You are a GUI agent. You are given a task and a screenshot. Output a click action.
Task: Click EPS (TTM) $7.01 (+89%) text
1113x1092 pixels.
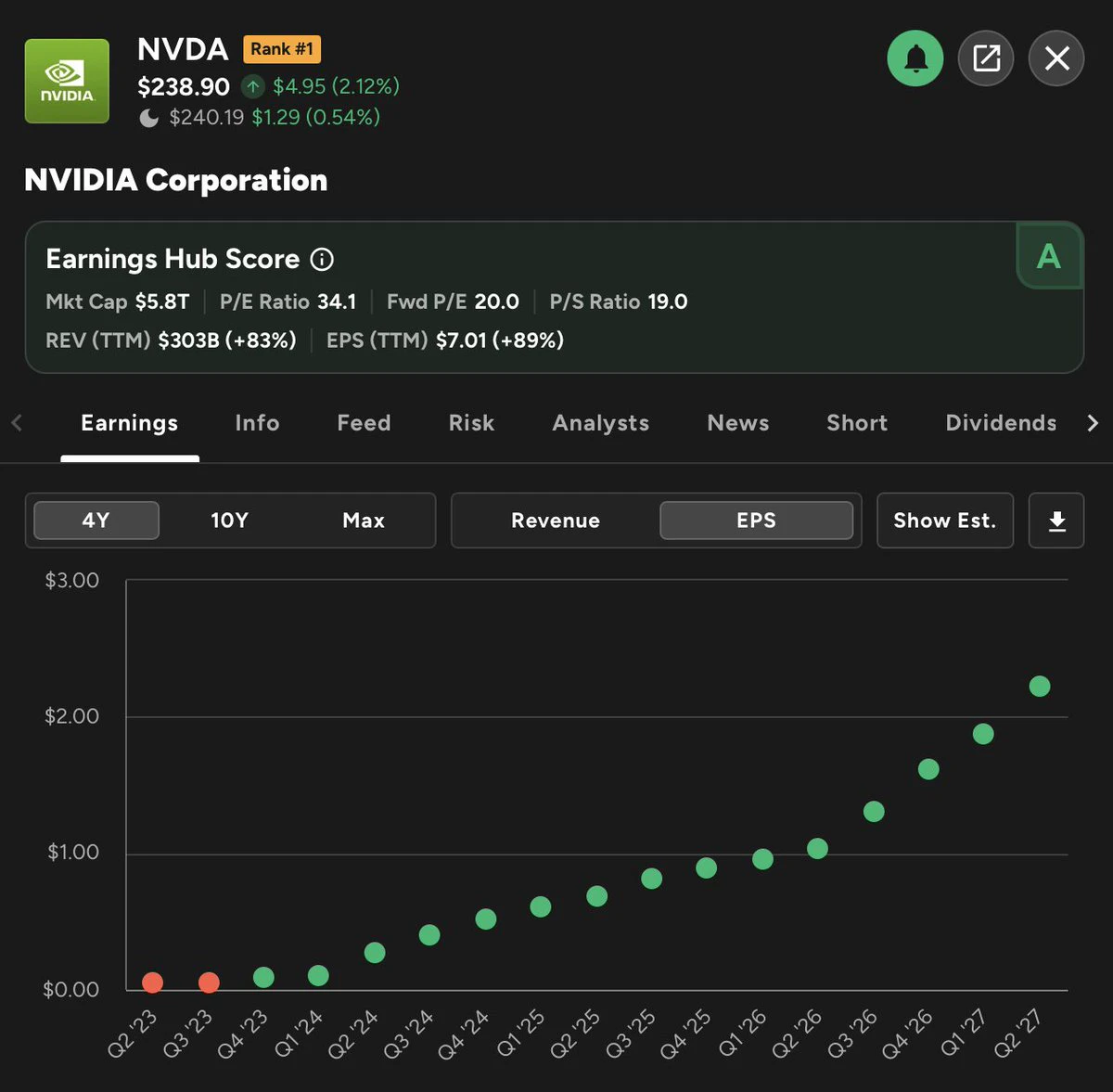[x=445, y=340]
